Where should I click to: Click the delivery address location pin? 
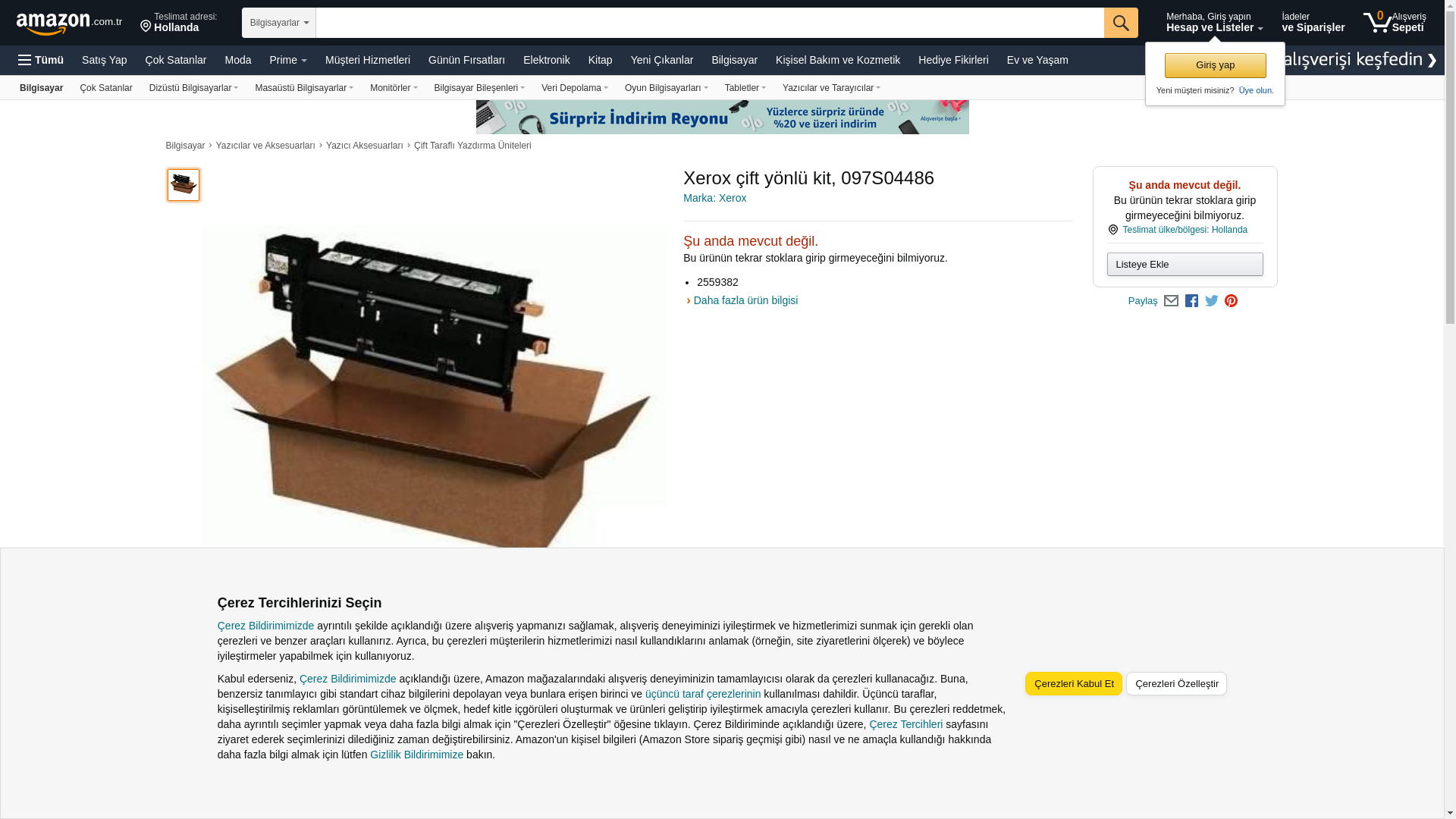point(146,27)
